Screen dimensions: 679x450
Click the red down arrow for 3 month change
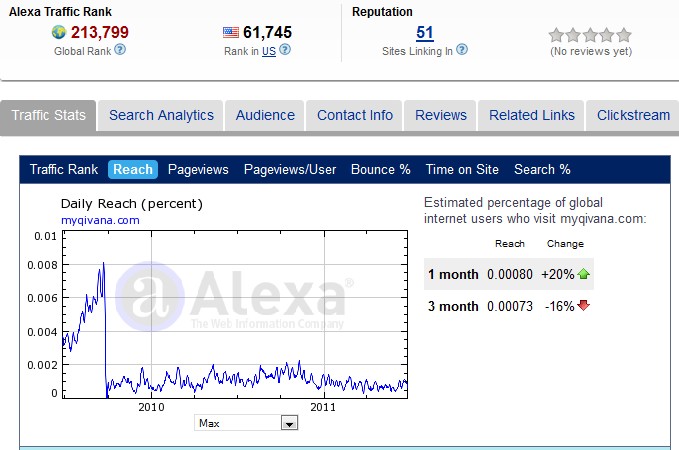(583, 306)
